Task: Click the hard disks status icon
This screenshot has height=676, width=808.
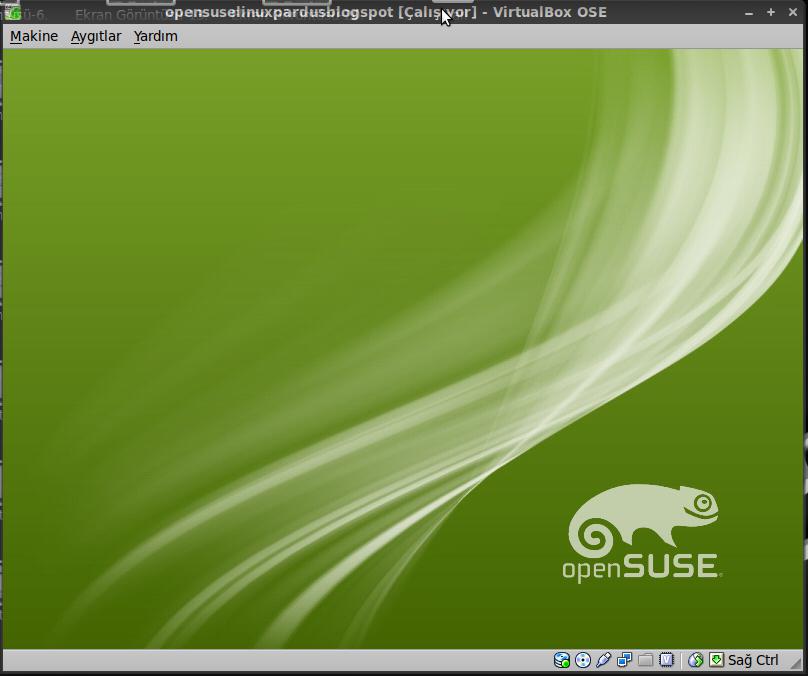Action: click(x=563, y=659)
